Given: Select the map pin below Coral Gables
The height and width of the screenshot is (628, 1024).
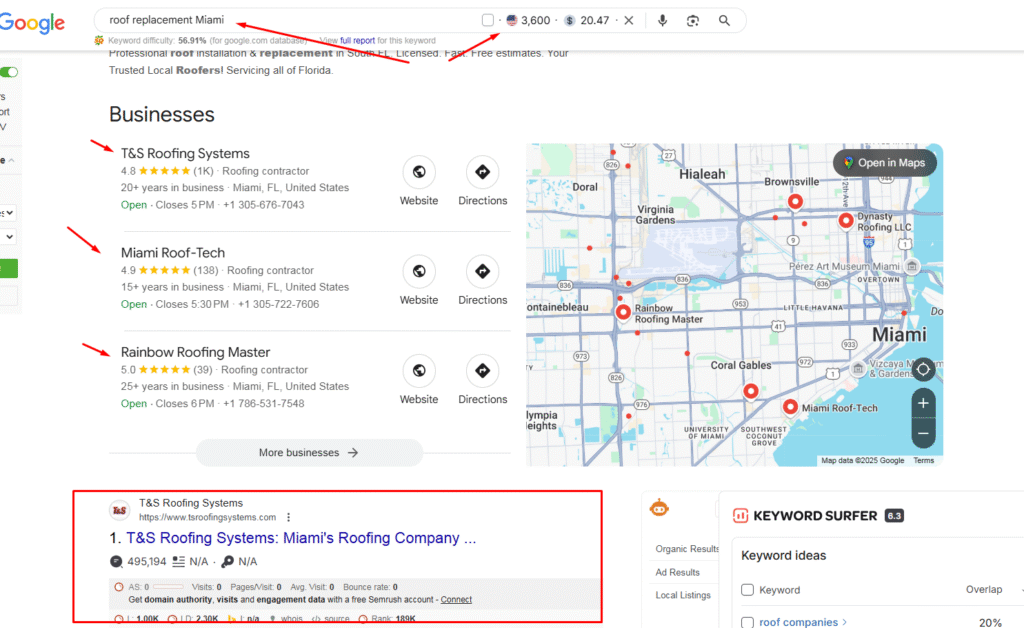Looking at the screenshot, I should [751, 391].
